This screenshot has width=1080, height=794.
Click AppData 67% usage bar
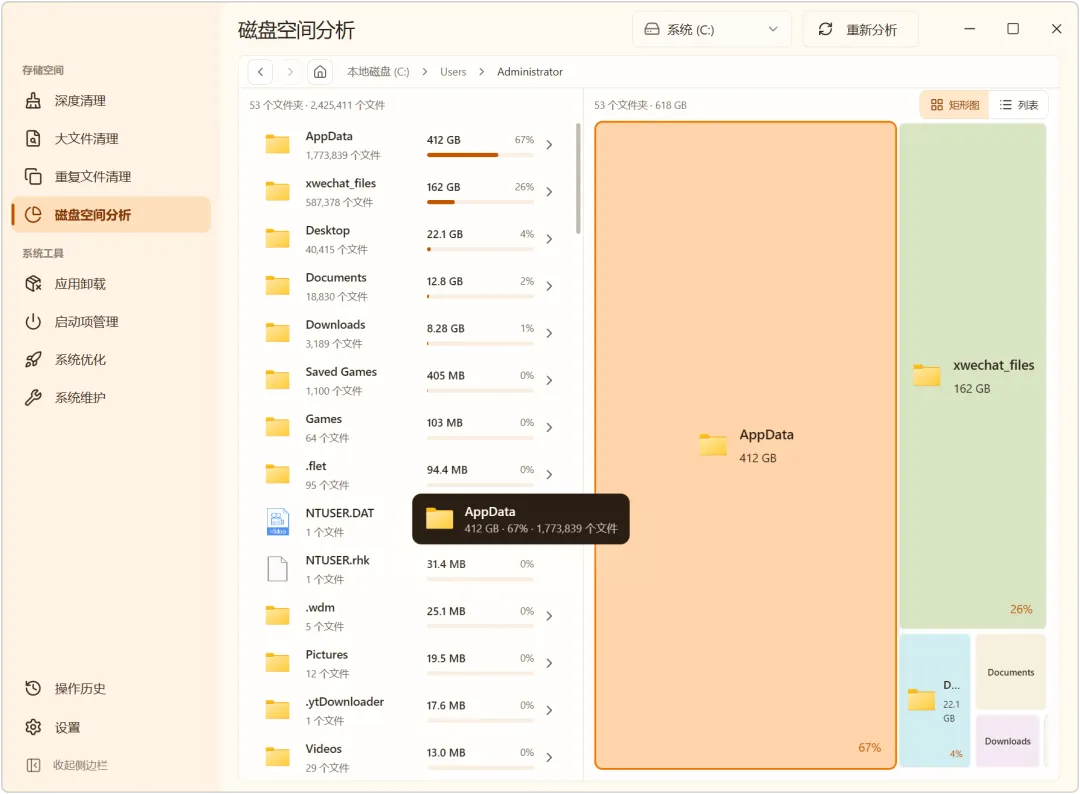click(x=480, y=155)
